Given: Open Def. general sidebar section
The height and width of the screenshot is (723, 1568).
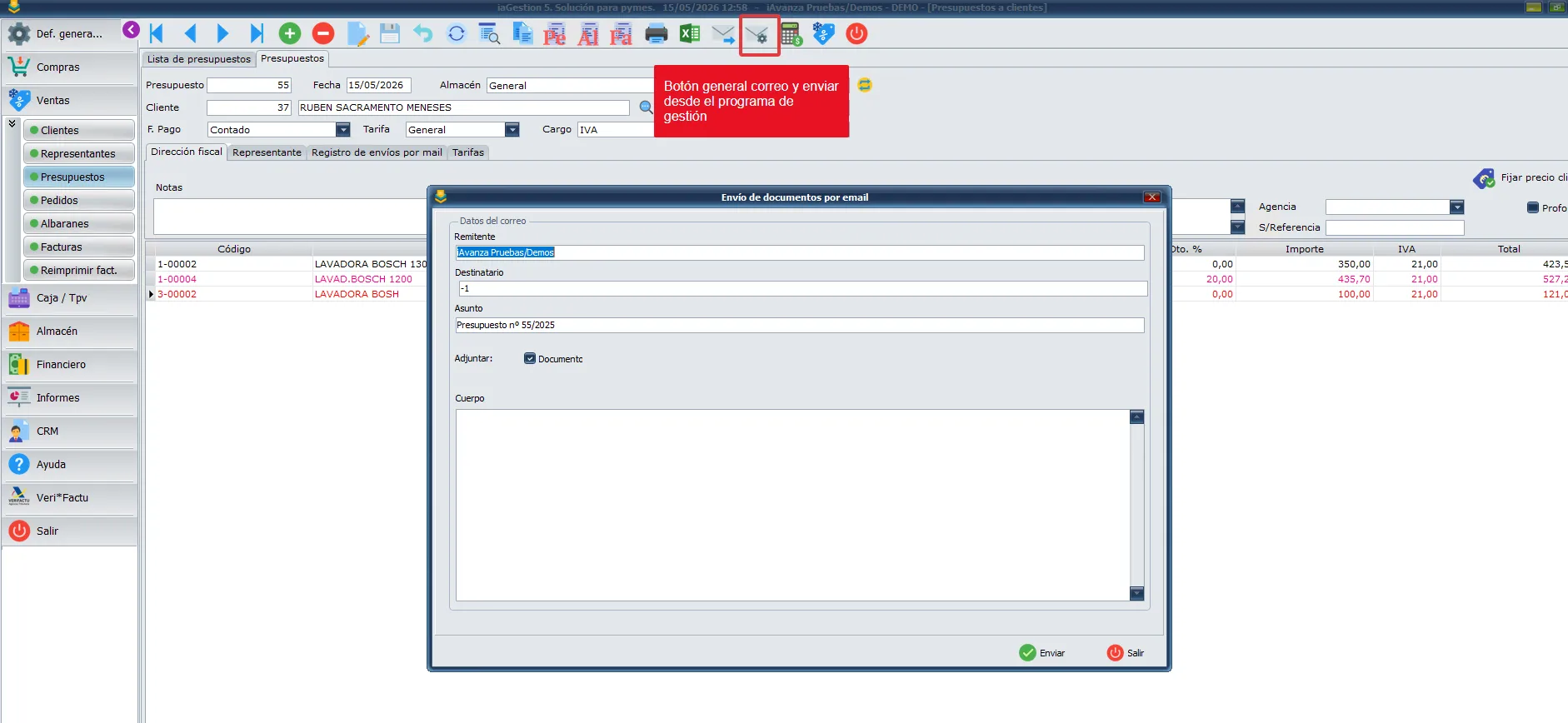Looking at the screenshot, I should pos(69,34).
